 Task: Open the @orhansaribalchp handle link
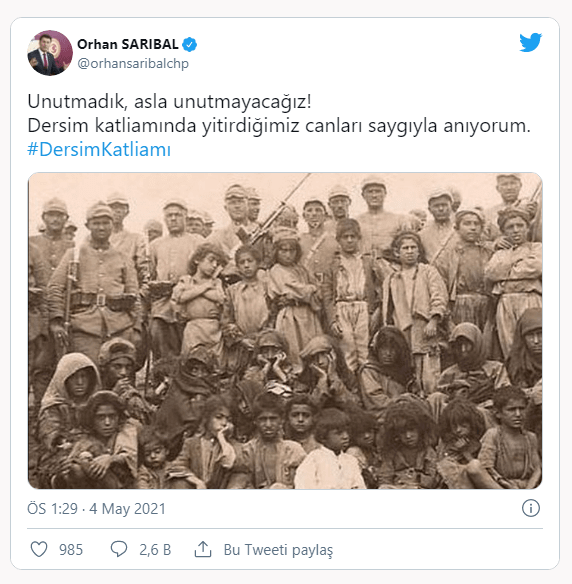(x=133, y=63)
